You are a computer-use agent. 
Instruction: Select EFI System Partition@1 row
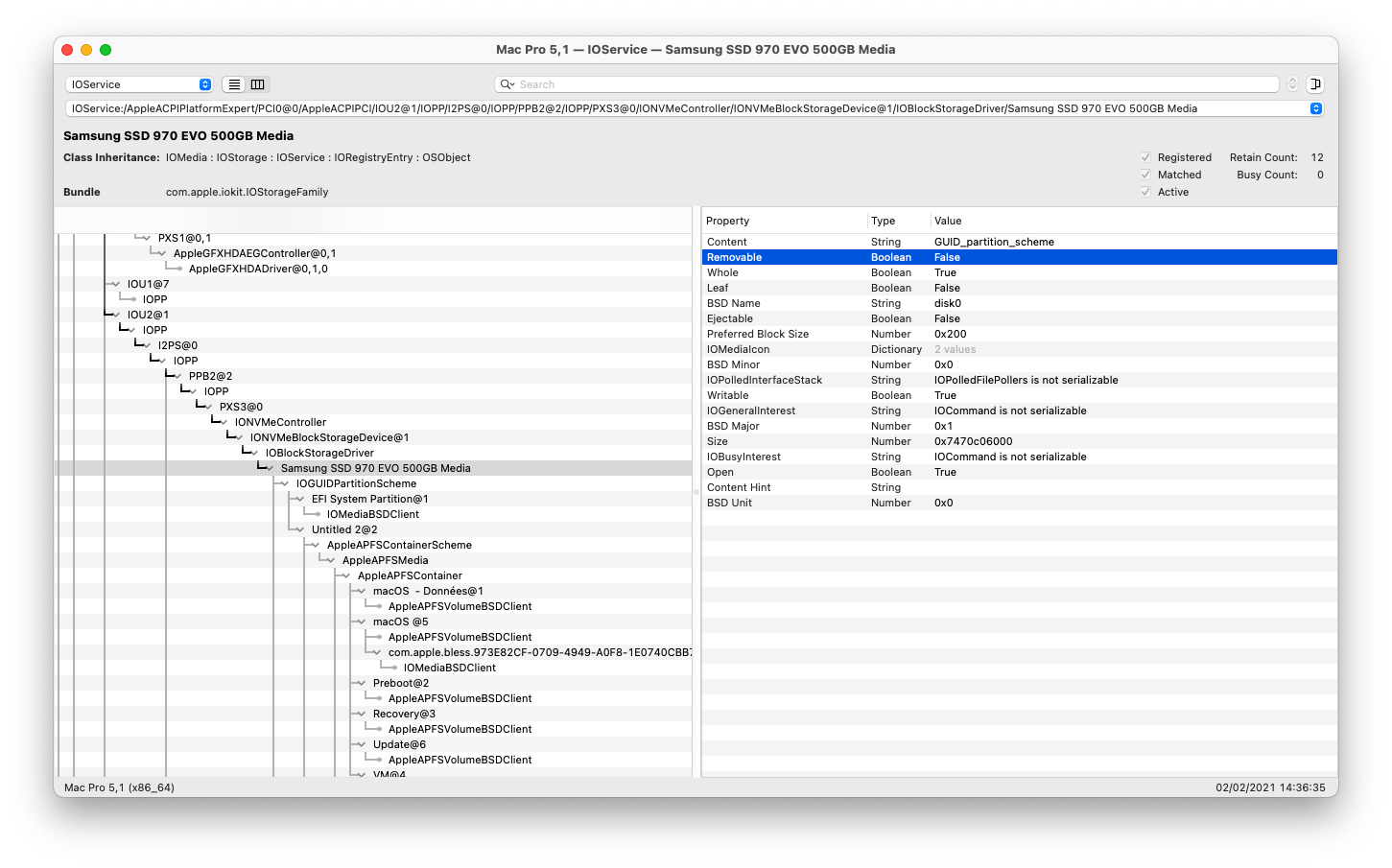(x=373, y=499)
